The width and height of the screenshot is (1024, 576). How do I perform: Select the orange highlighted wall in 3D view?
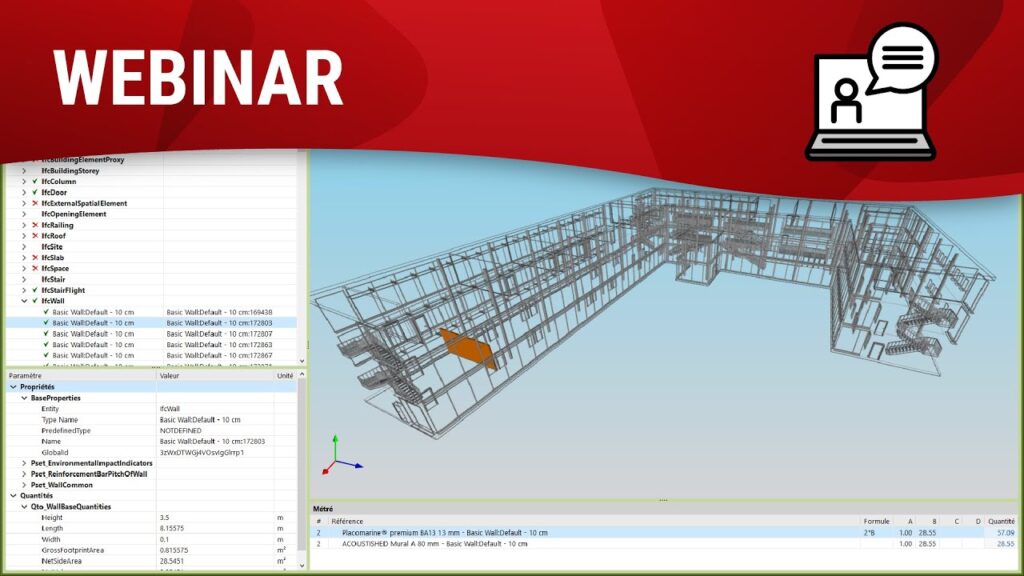coord(468,350)
